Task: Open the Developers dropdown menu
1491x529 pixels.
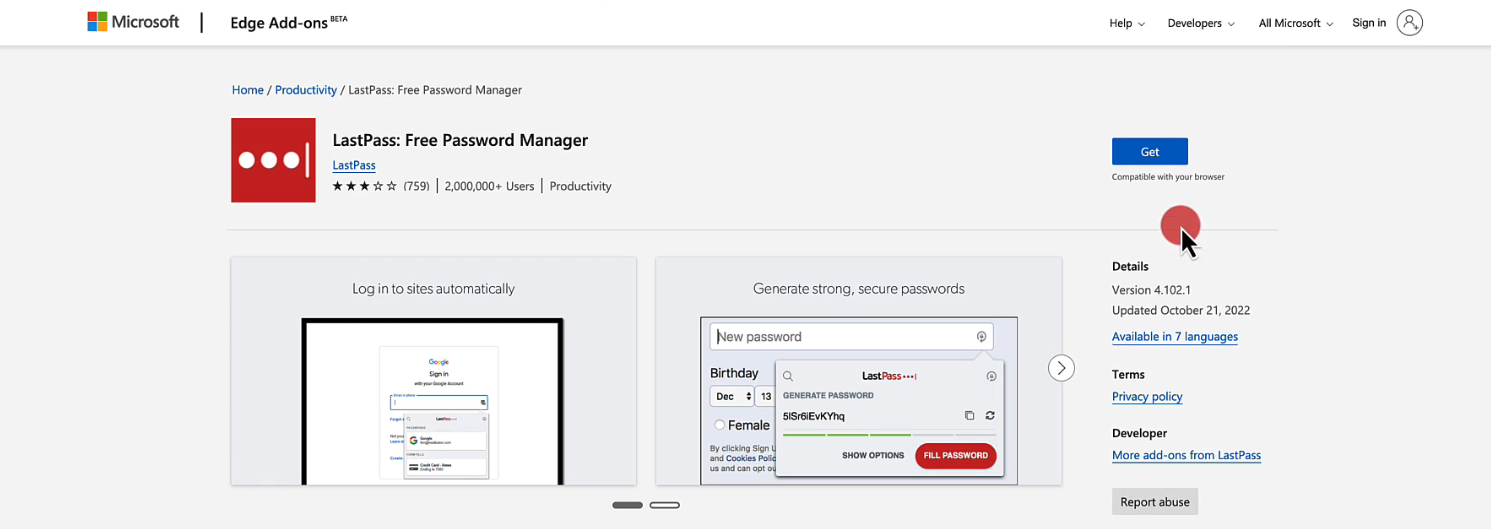Action: [1200, 23]
